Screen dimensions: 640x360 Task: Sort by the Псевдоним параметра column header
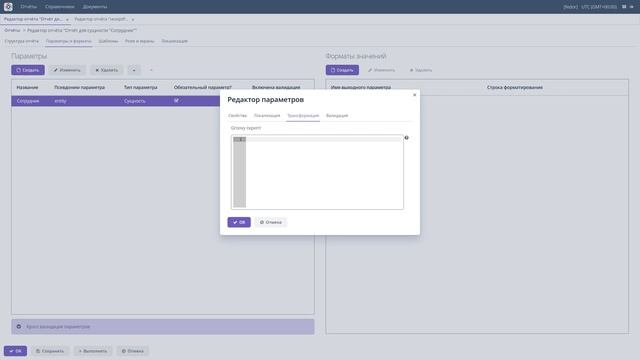pyautogui.click(x=80, y=87)
